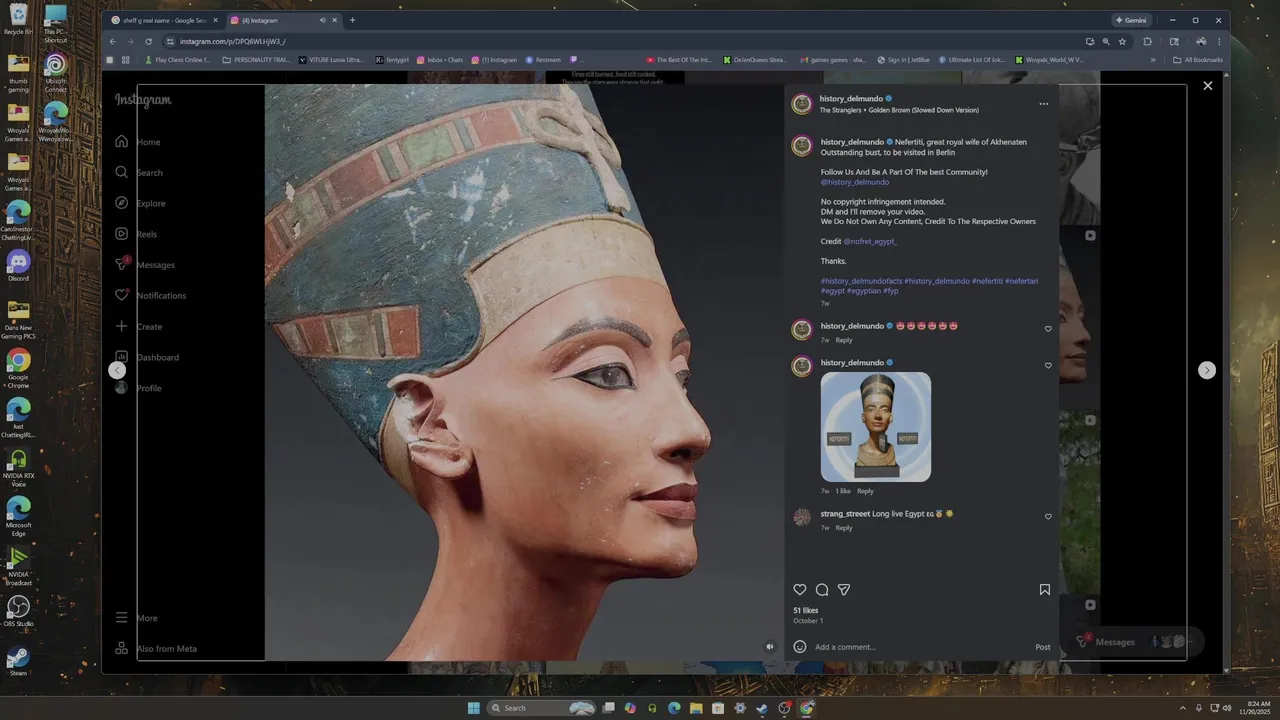
Task: Click the taskbar Search box
Action: pos(541,708)
